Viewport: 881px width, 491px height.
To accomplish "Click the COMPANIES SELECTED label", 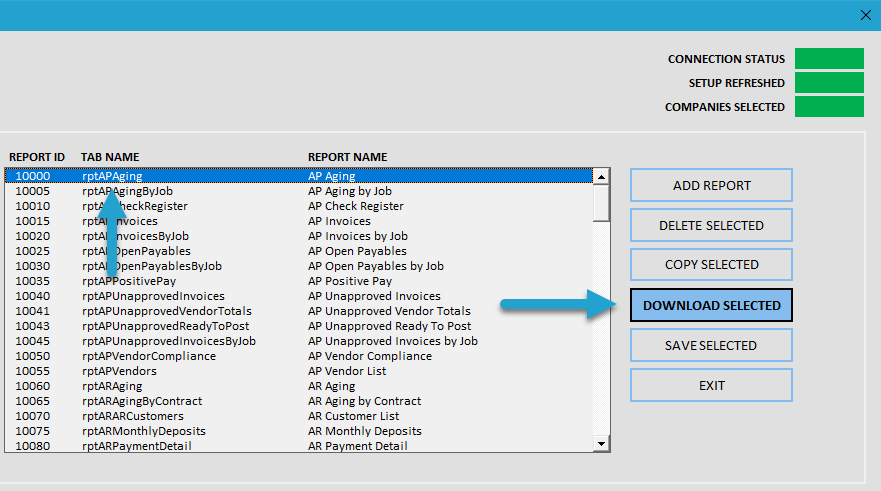I will tap(725, 107).
